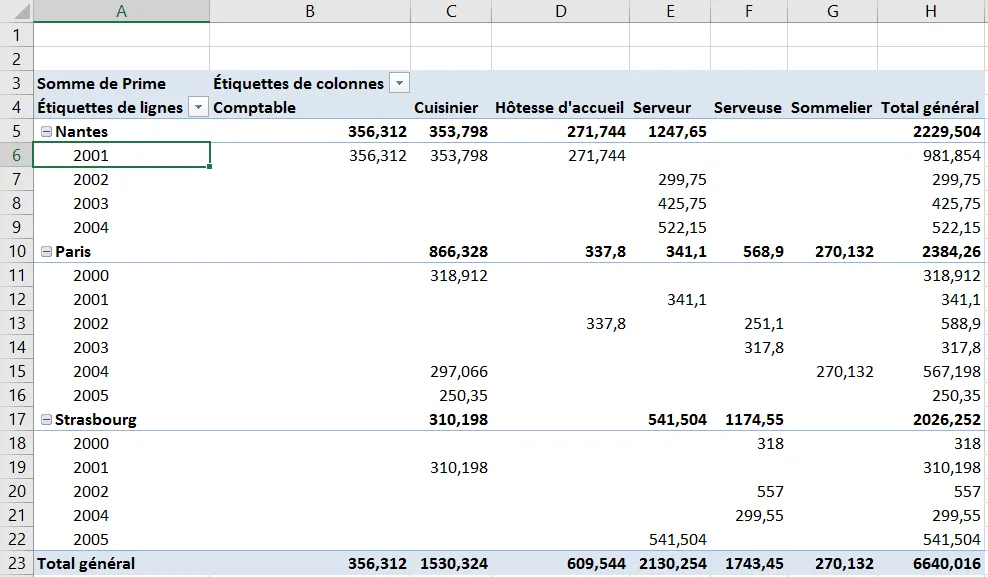Image resolution: width=988 pixels, height=577 pixels.
Task: Select the Hôtesse d'accueil header cell
Action: tap(561, 108)
